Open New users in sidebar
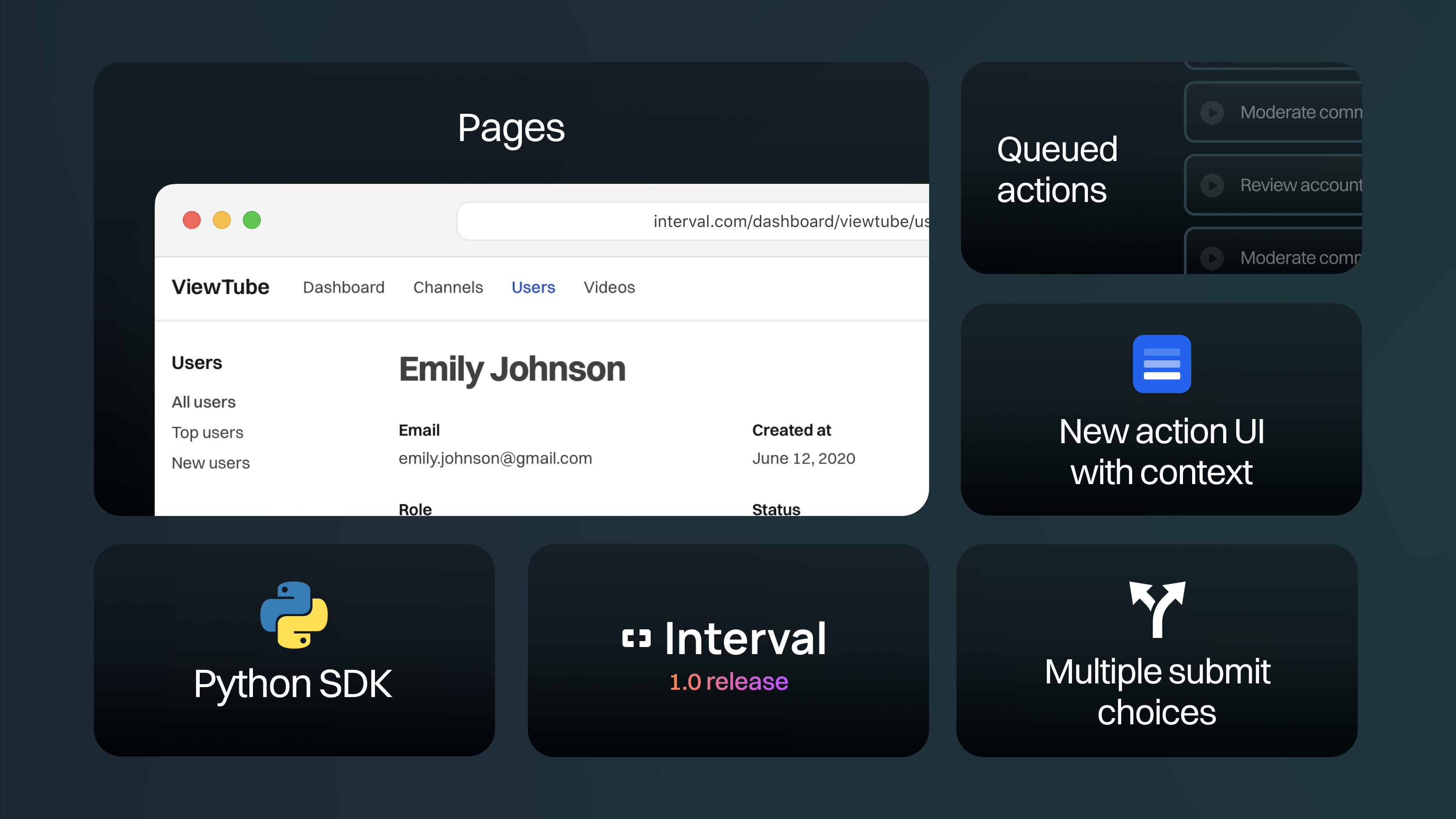 click(210, 463)
